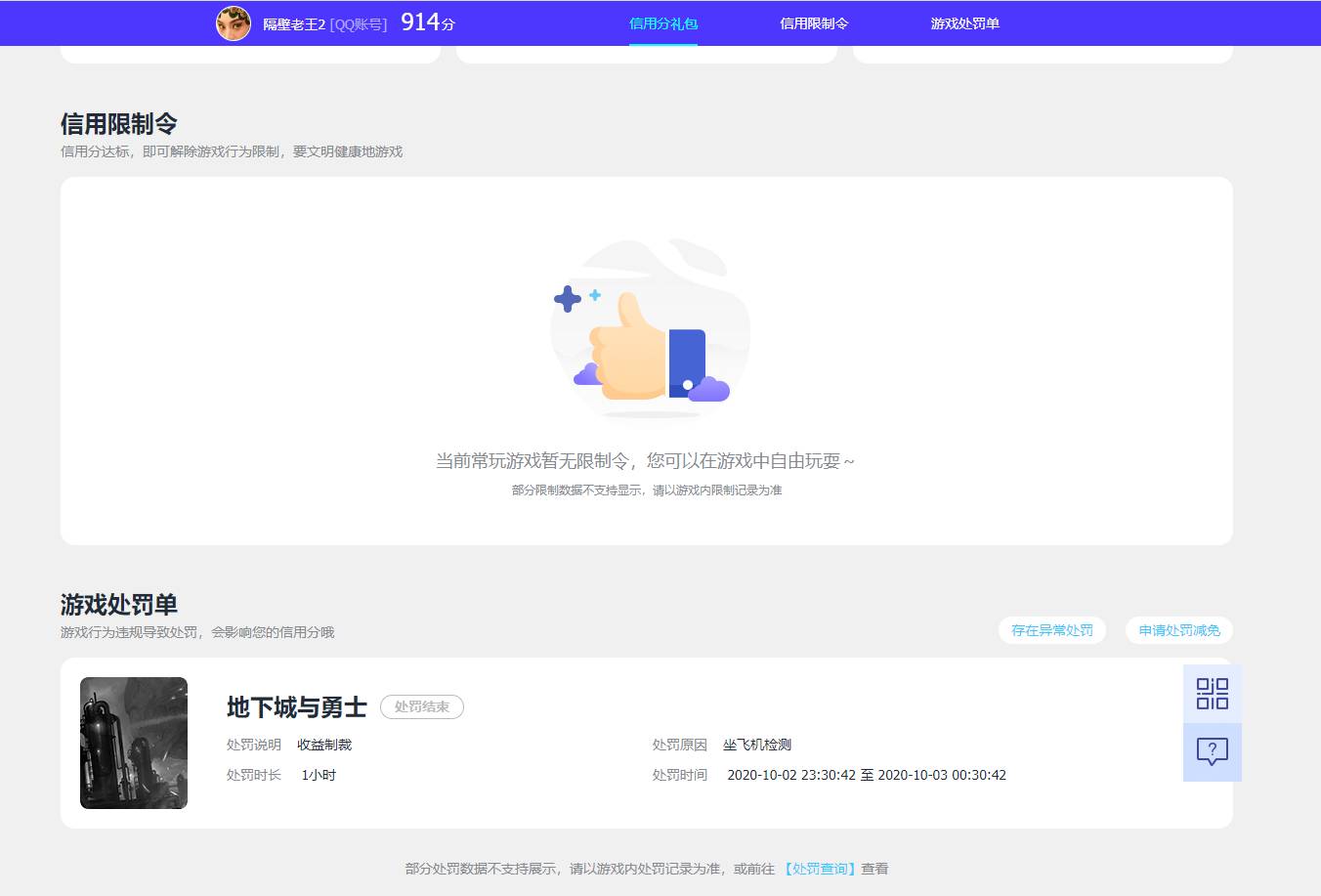Open the QR code share panel

(x=1212, y=693)
